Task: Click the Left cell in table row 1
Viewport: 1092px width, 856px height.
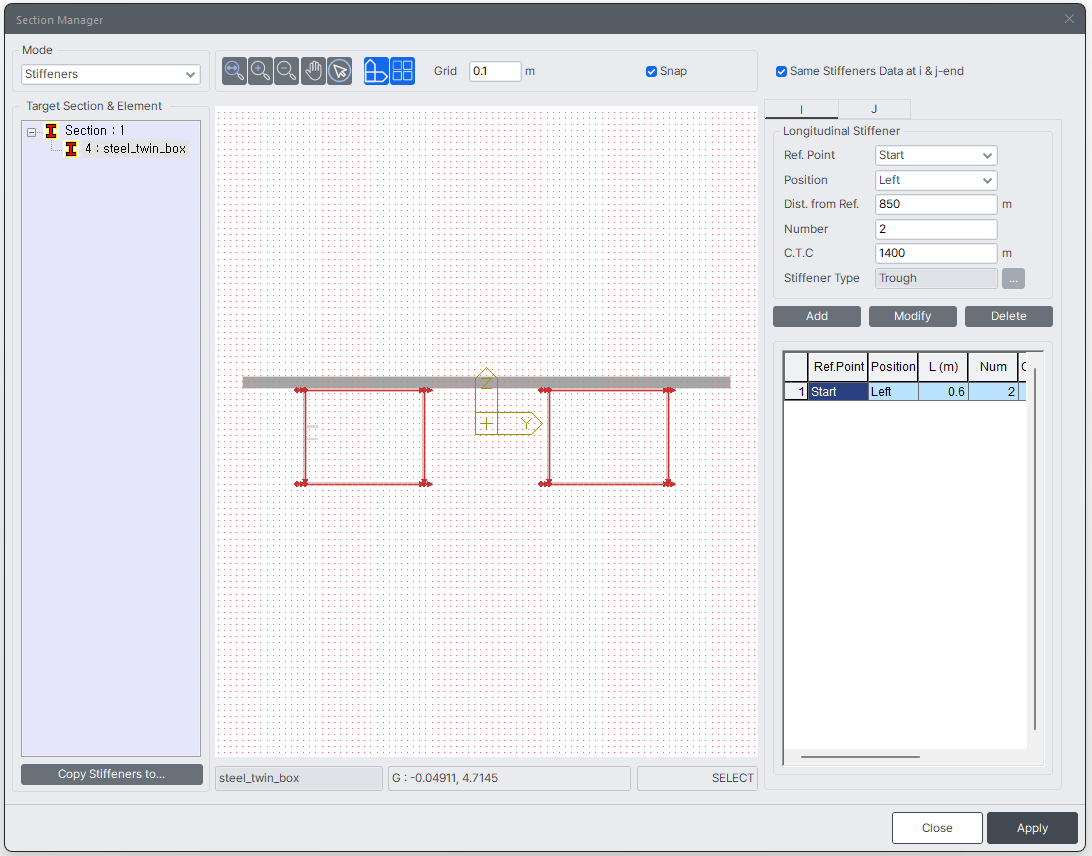Action: pos(893,392)
